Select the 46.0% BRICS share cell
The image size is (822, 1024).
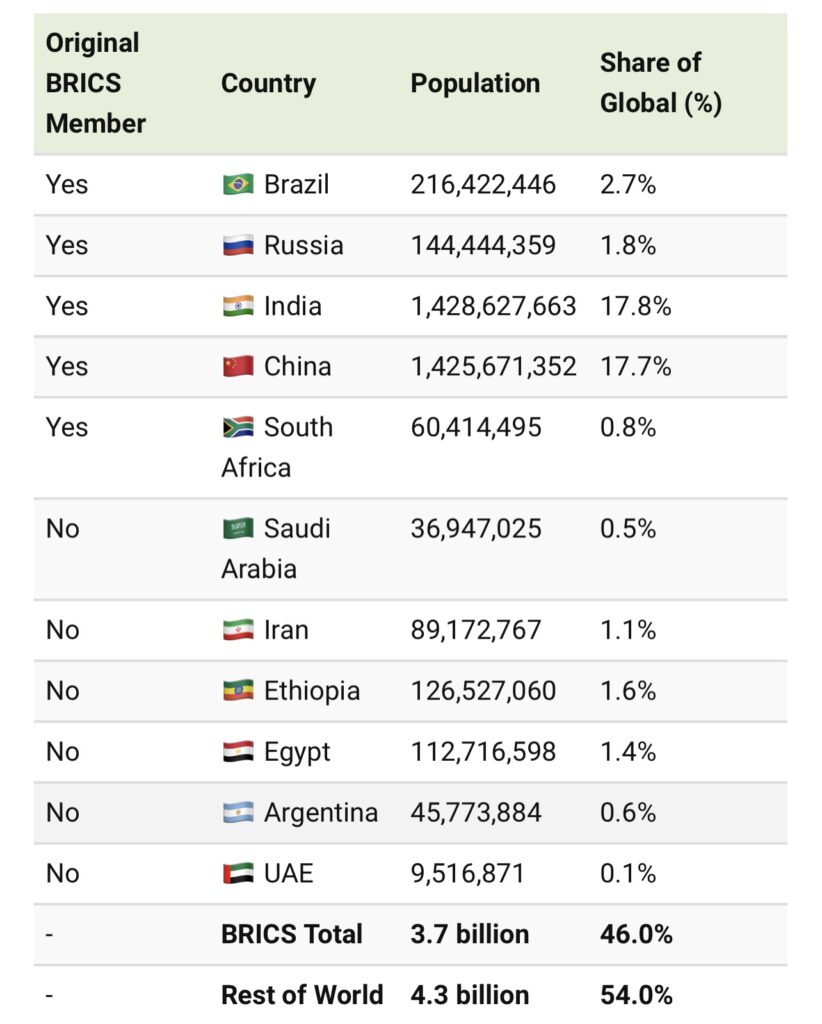(636, 934)
